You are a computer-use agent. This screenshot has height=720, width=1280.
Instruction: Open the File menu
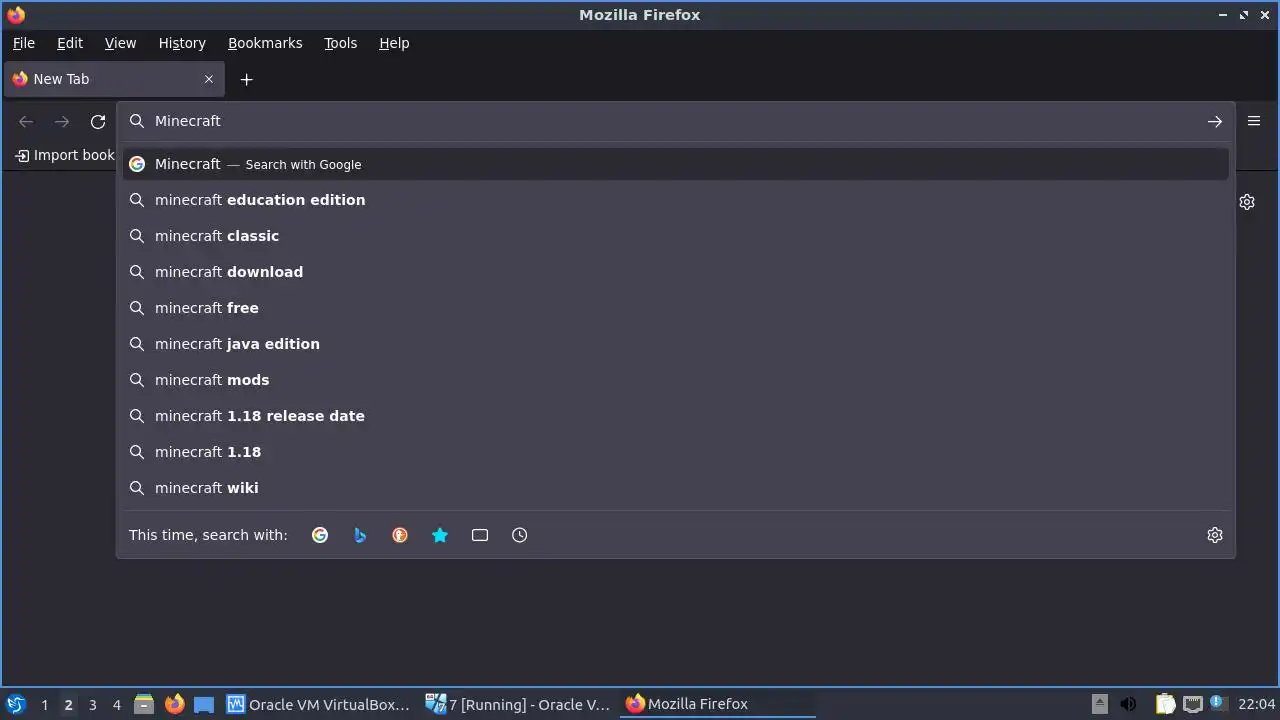tap(24, 43)
